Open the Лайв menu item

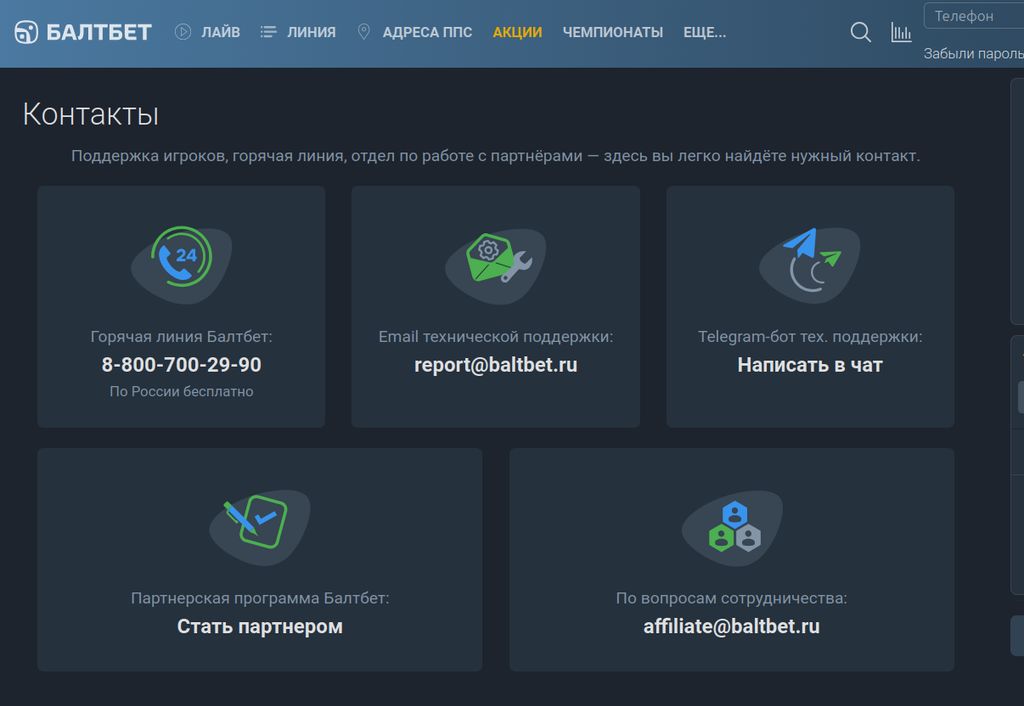click(x=221, y=32)
